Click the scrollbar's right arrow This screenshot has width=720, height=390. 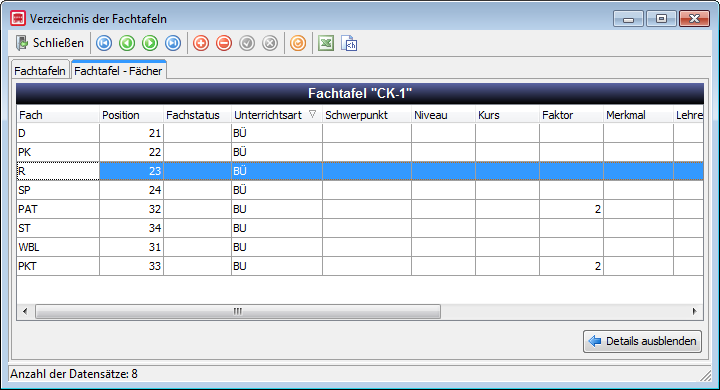(x=694, y=311)
